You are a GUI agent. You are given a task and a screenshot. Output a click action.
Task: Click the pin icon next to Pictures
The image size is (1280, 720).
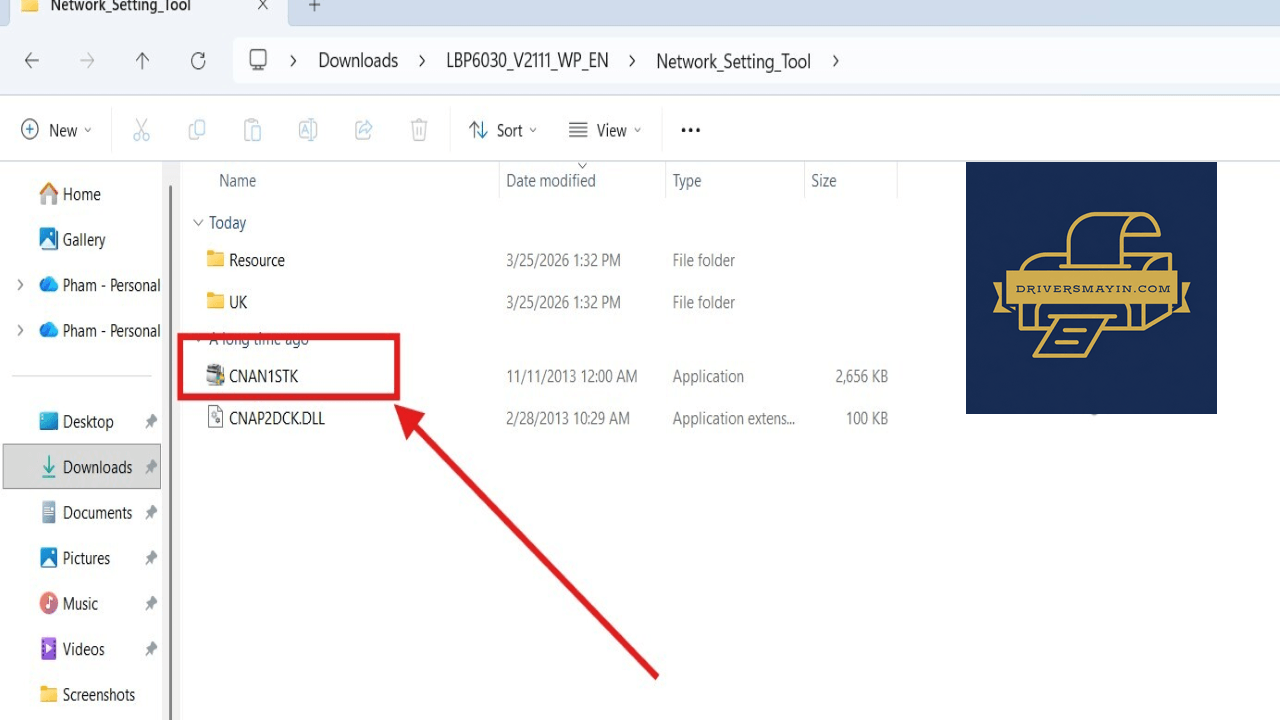(x=151, y=558)
